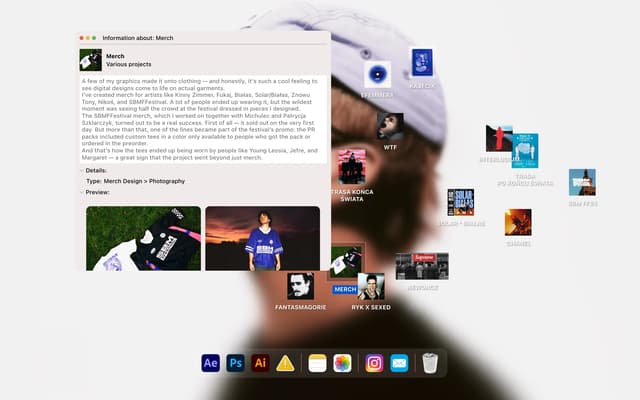Open the WTF desktop project icon
The height and width of the screenshot is (400, 640).
click(390, 127)
